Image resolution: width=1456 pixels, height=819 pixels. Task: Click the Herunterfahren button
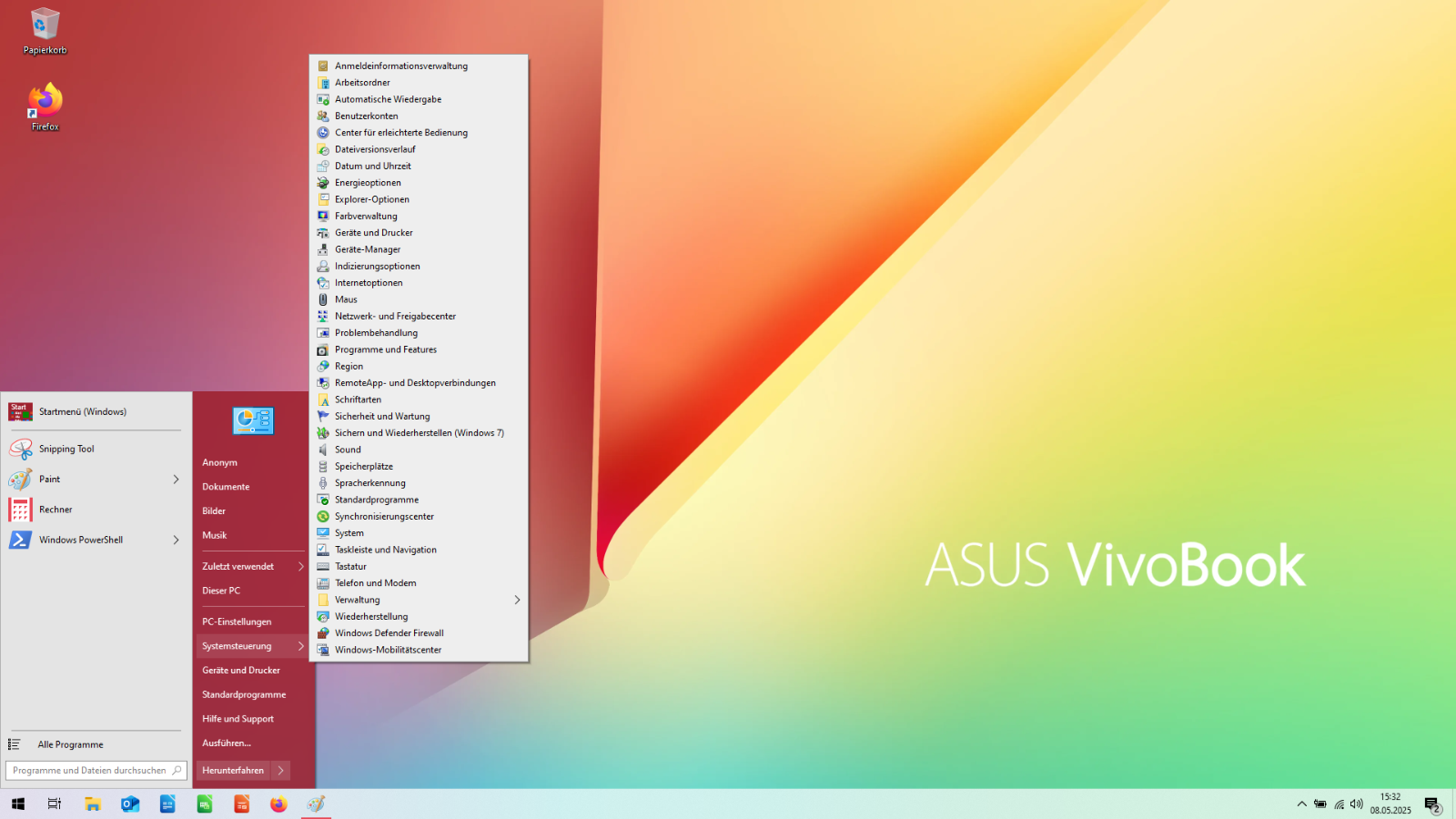tap(233, 770)
